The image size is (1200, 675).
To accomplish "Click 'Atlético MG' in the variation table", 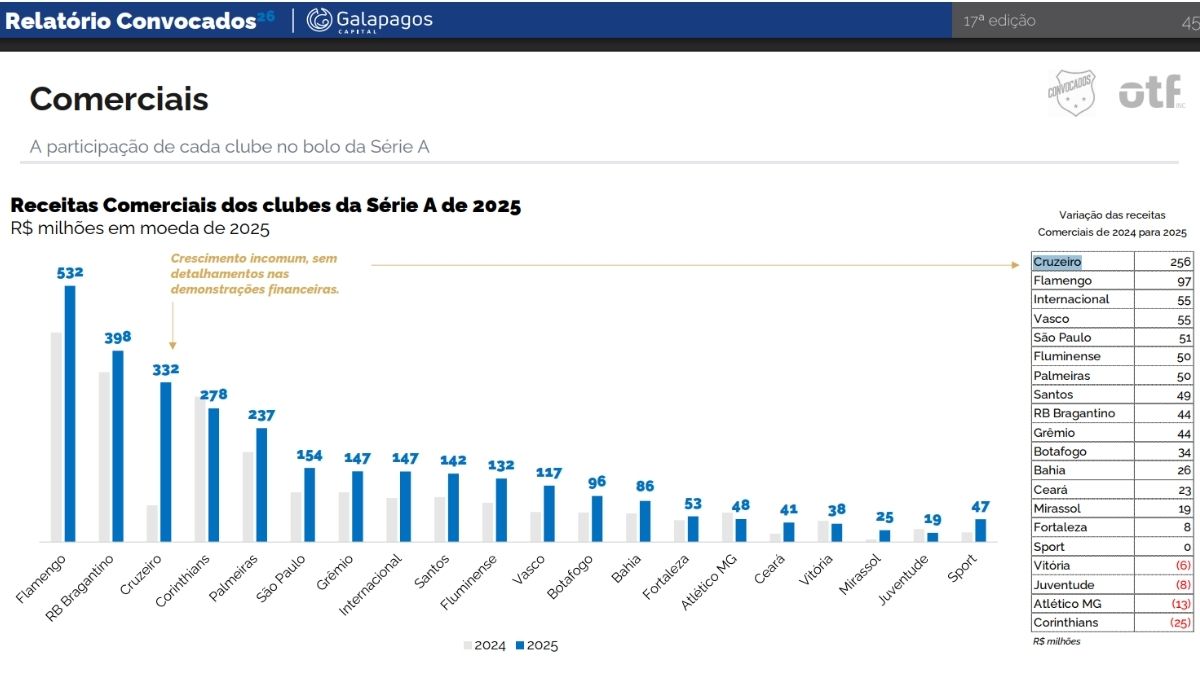I will tap(1065, 604).
